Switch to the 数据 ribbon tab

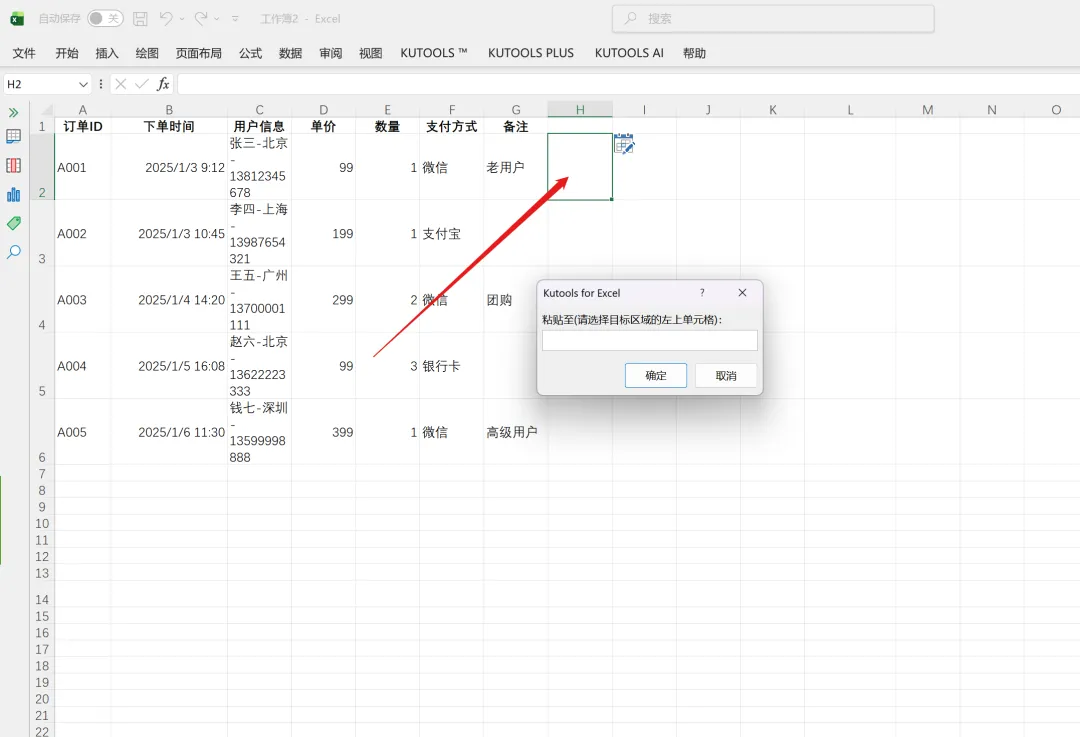click(290, 53)
